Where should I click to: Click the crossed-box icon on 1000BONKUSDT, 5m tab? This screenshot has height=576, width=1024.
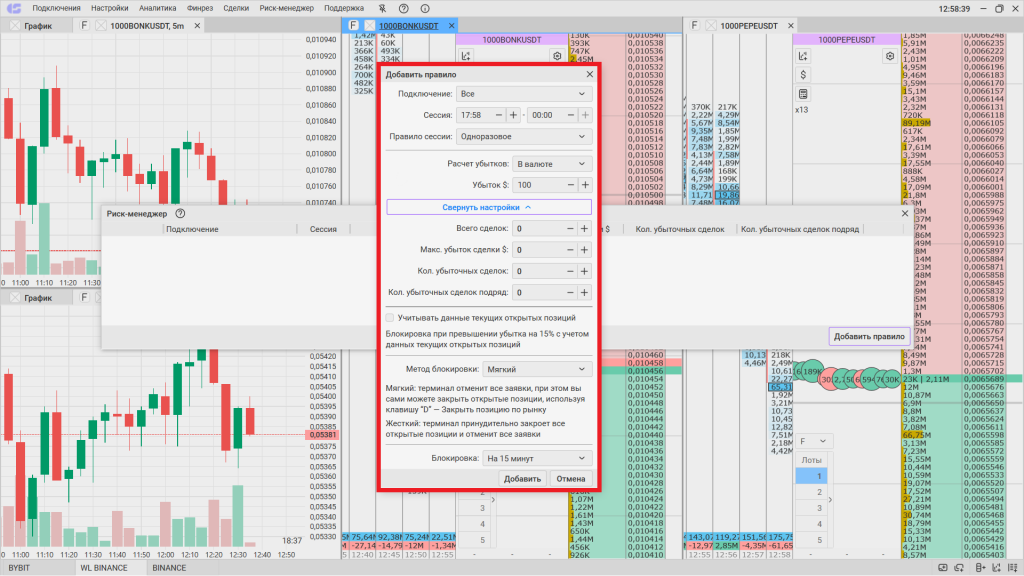(101, 25)
